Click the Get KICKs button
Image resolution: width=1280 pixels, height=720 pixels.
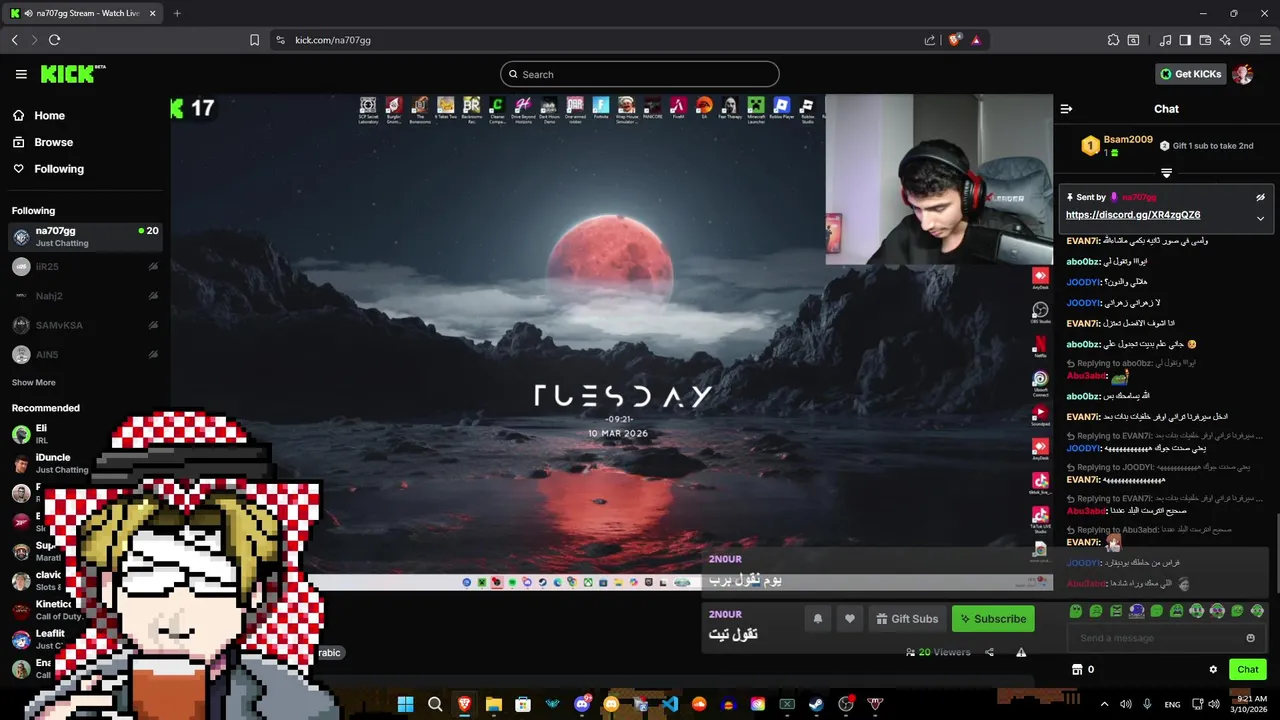pos(1190,74)
